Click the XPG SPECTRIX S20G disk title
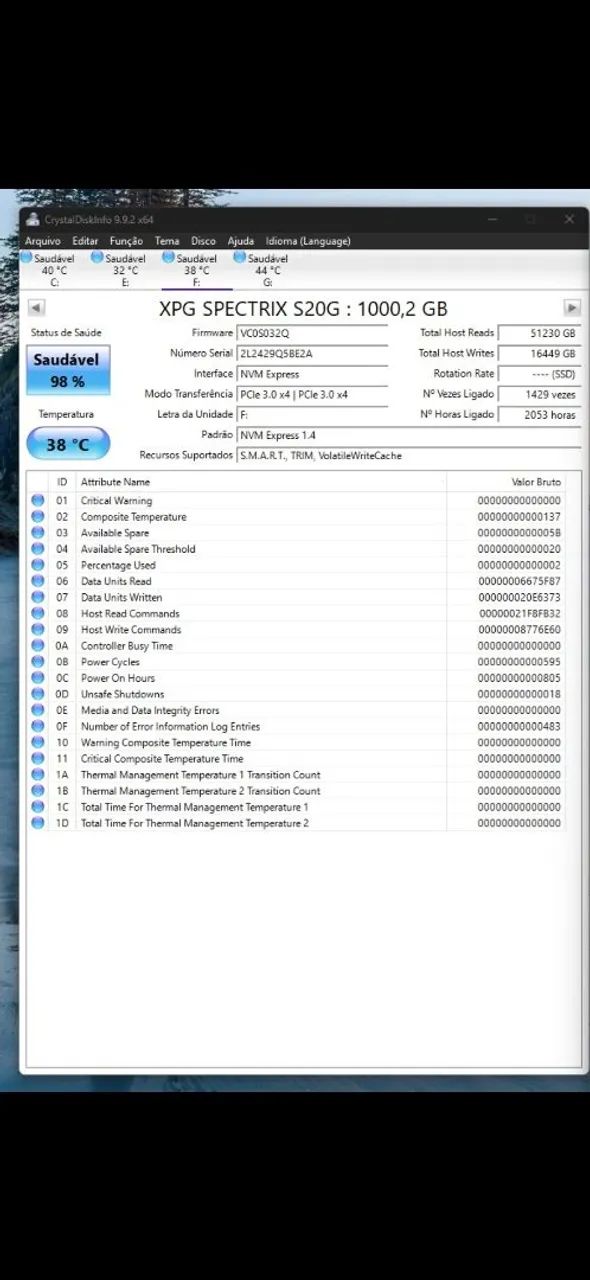This screenshot has width=590, height=1280. (x=303, y=309)
